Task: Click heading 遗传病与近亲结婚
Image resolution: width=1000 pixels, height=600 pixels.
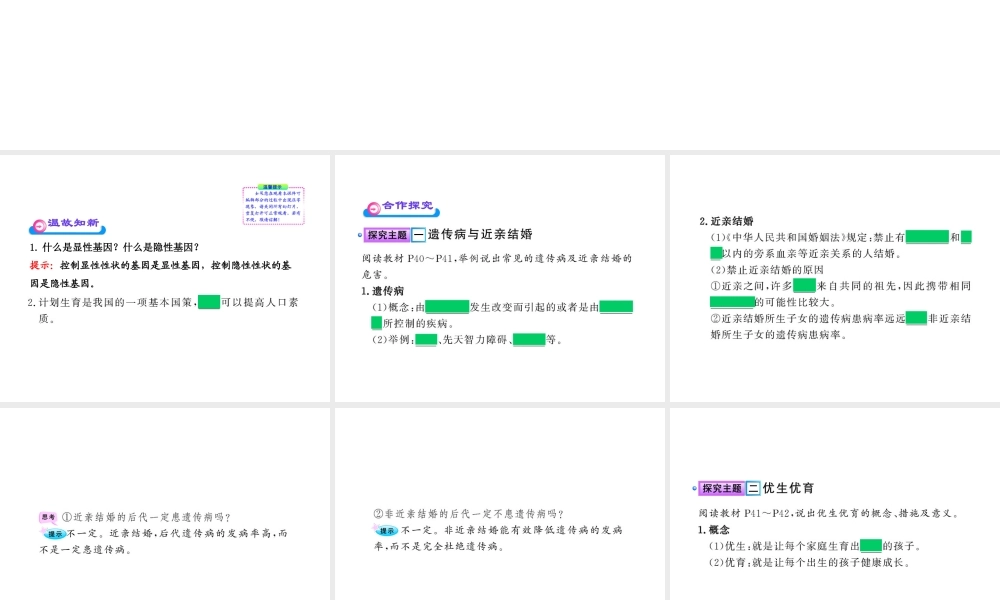Action: (480, 235)
